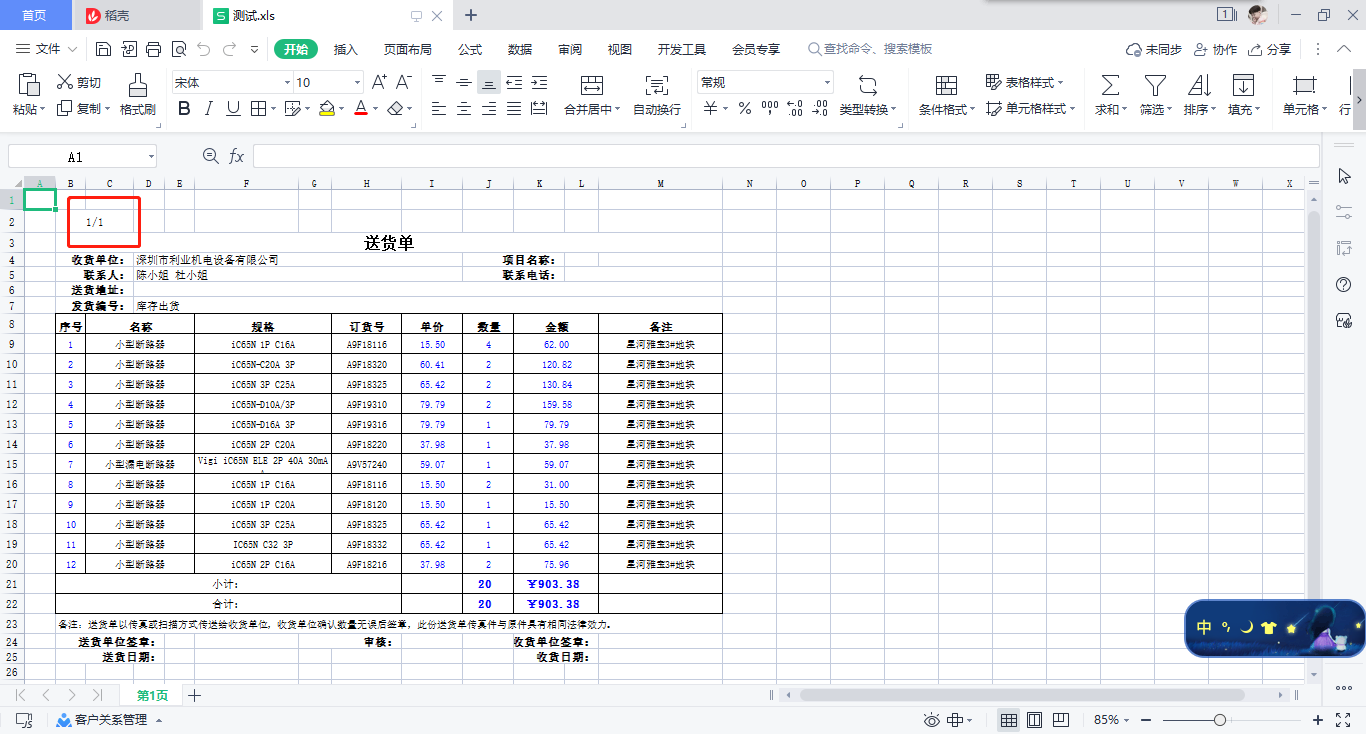Screen dimensions: 1366x734
Task: Toggle right horizontal text alignment
Action: pos(489,109)
